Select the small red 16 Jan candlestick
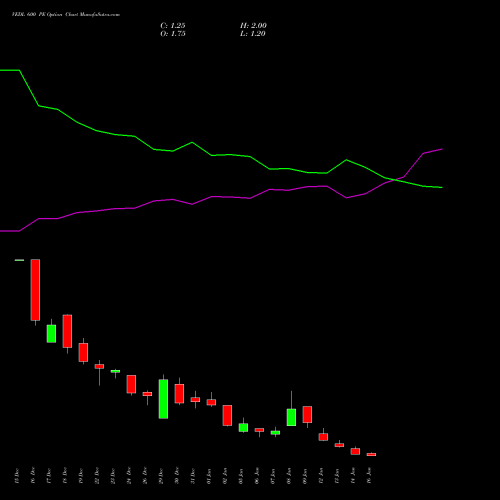The image size is (500, 500). point(371,454)
